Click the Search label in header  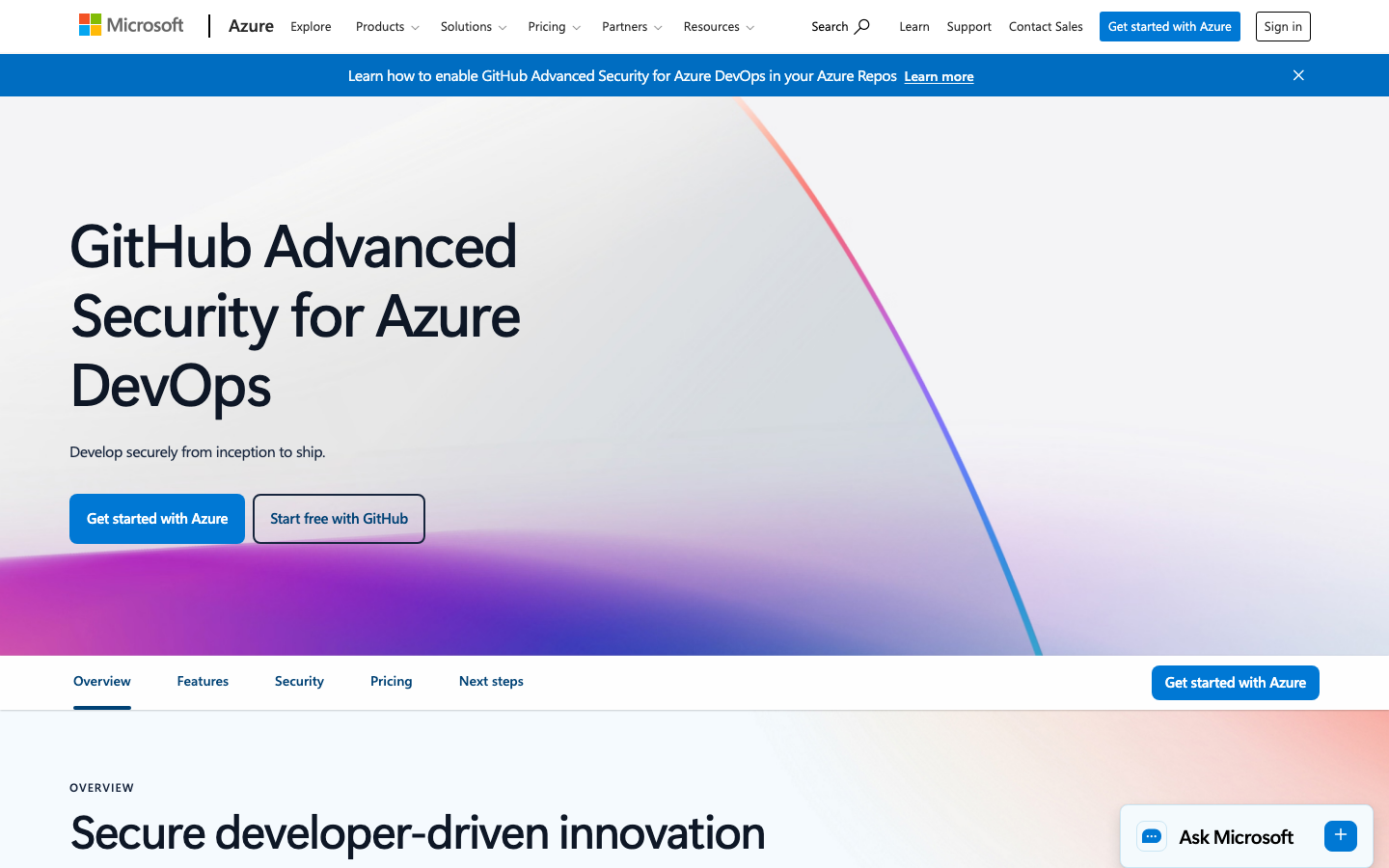[830, 26]
